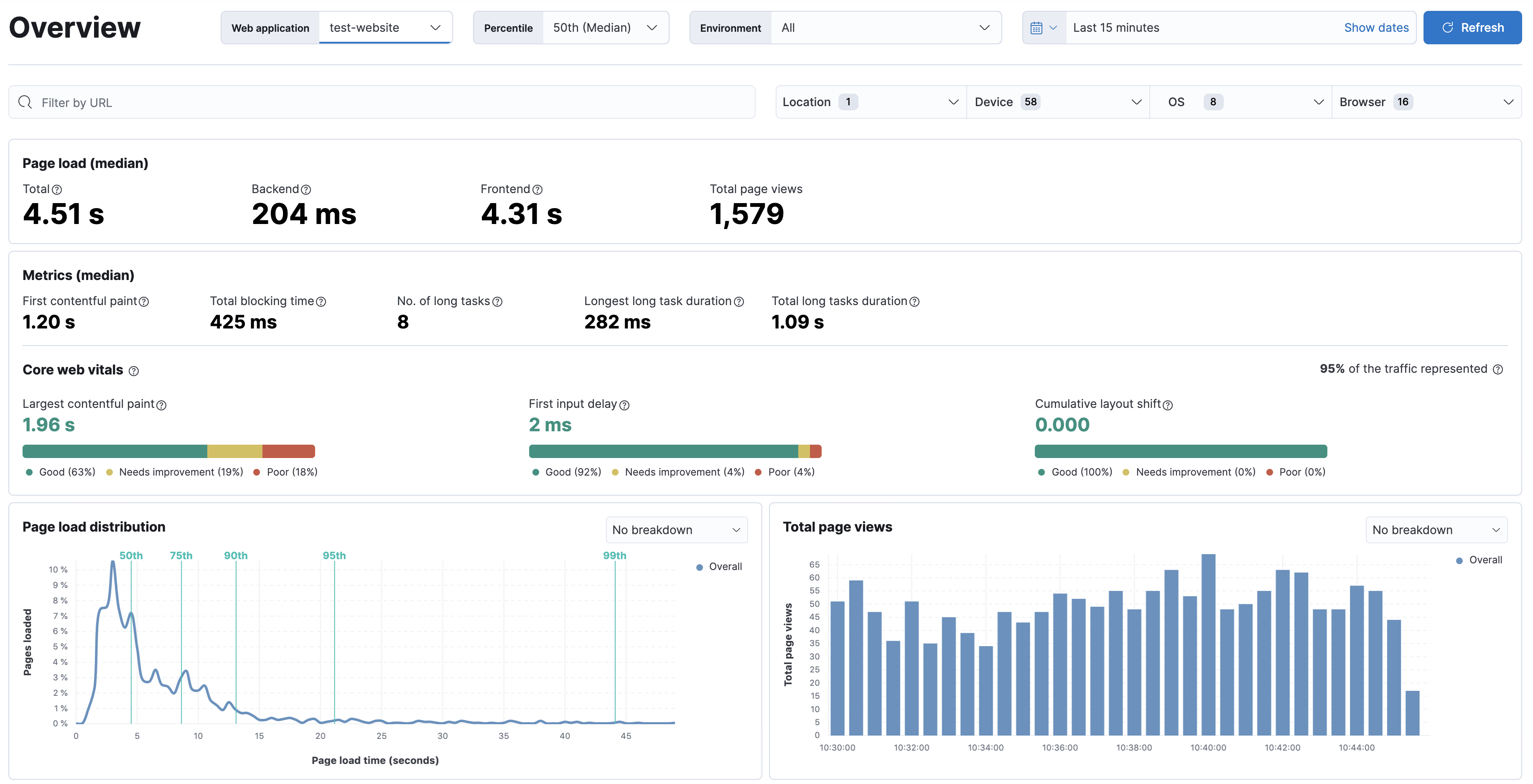Click the info icon next to Core web vitals
The height and width of the screenshot is (784, 1533).
click(x=134, y=370)
